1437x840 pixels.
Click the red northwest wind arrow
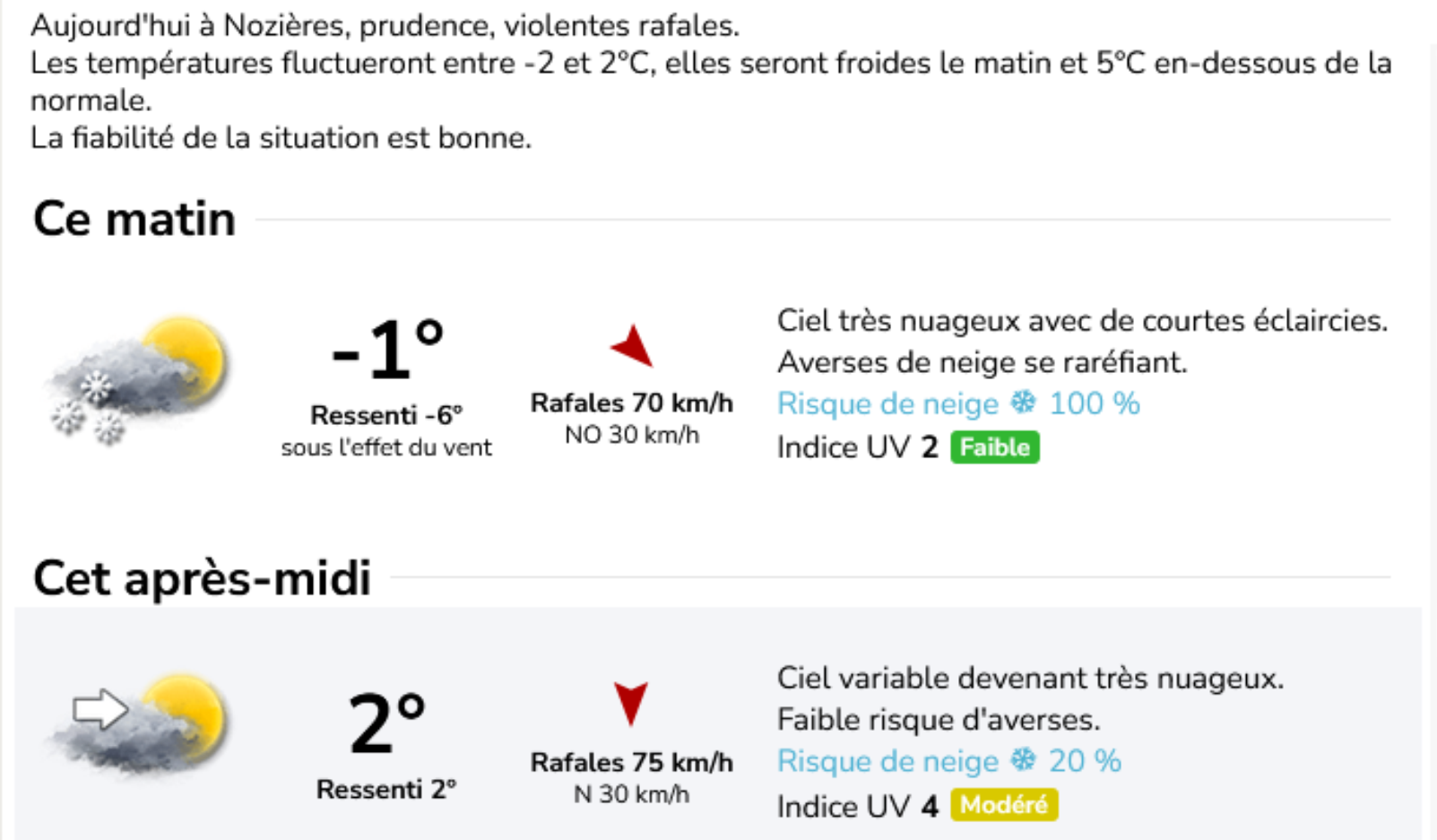634,345
